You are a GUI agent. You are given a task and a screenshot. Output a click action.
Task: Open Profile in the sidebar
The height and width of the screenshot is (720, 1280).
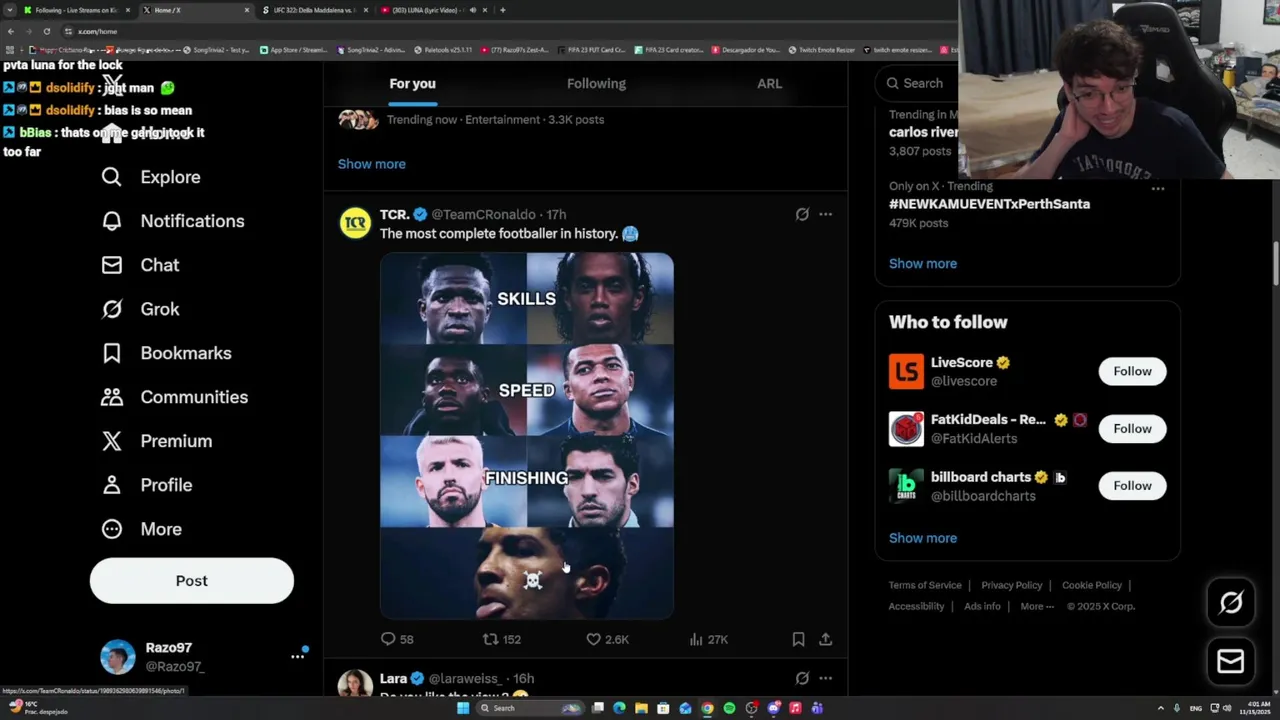[146, 485]
